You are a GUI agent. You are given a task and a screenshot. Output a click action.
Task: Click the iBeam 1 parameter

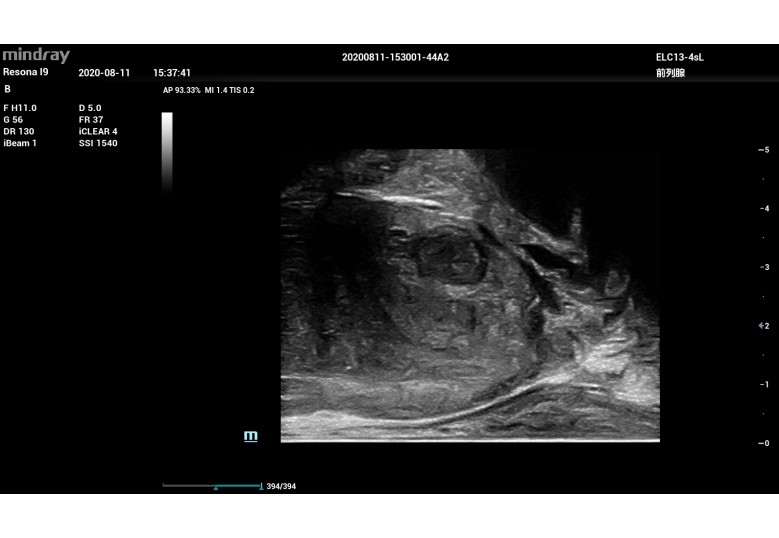coord(20,143)
